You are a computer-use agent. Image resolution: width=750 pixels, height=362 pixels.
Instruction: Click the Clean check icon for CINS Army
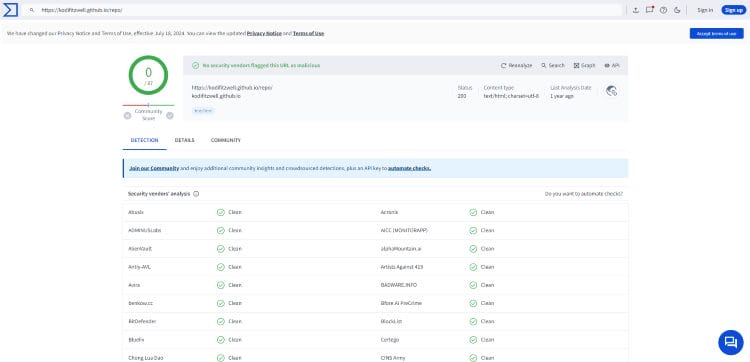(473, 358)
